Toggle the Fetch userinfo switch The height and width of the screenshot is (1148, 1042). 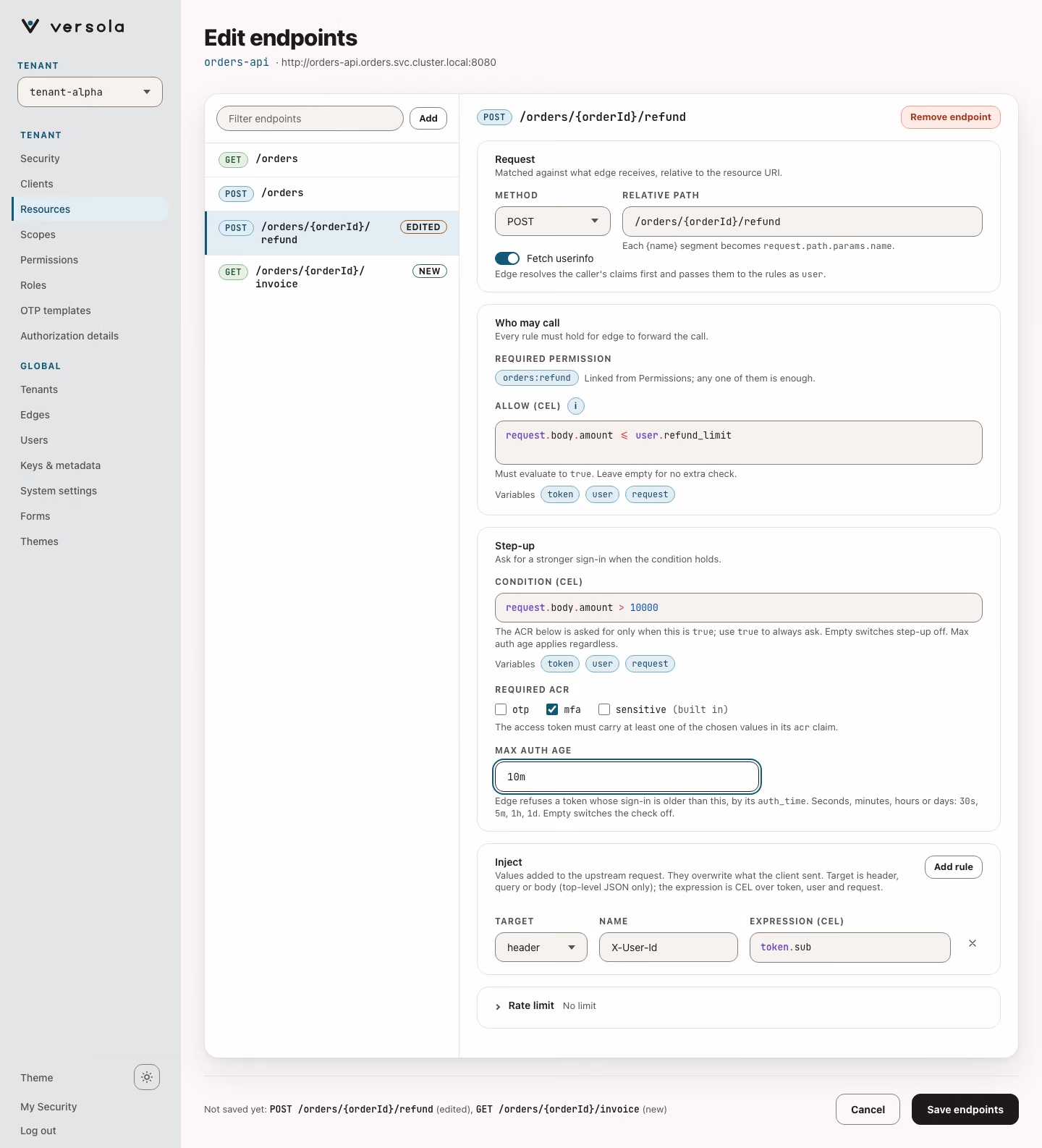(x=507, y=258)
